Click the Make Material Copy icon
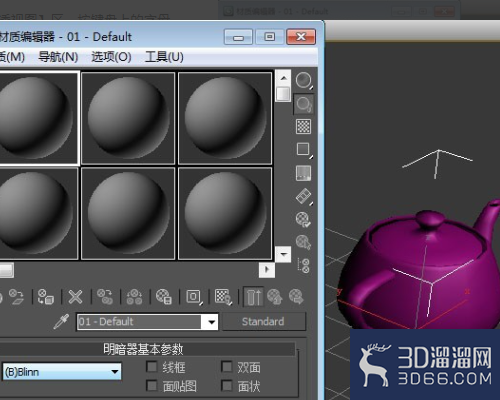 tap(105, 297)
